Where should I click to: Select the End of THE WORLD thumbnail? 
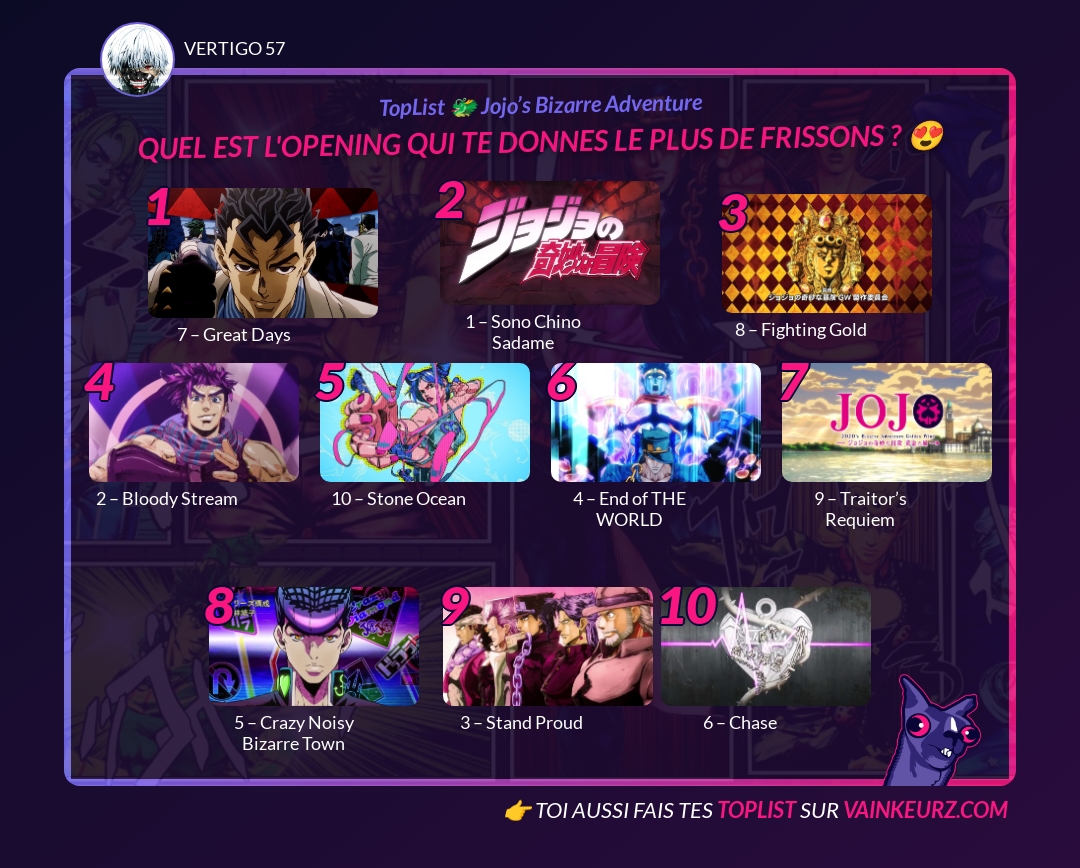656,422
